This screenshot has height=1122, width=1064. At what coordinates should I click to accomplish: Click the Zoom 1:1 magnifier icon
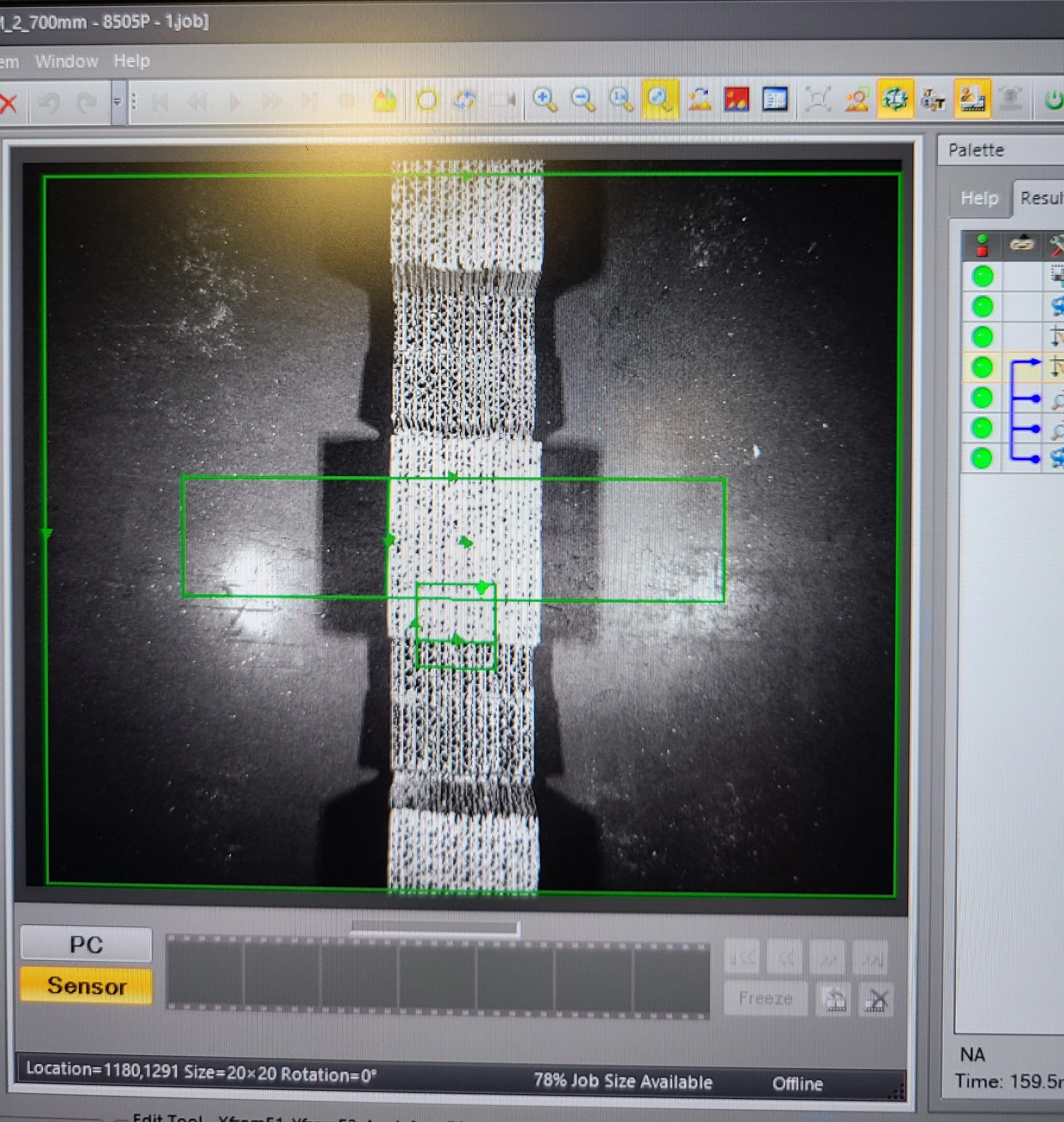coord(621,100)
